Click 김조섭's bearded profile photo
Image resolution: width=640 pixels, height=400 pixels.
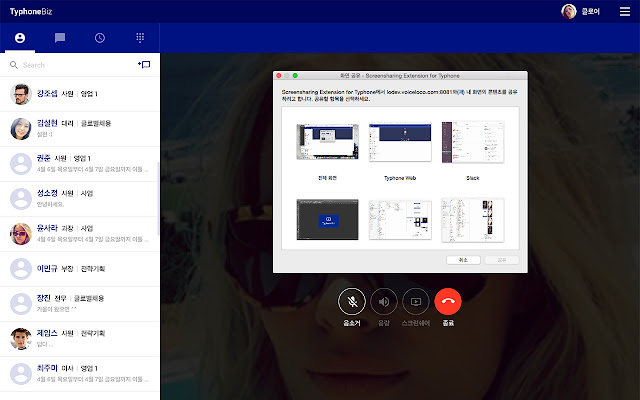pyautogui.click(x=21, y=94)
